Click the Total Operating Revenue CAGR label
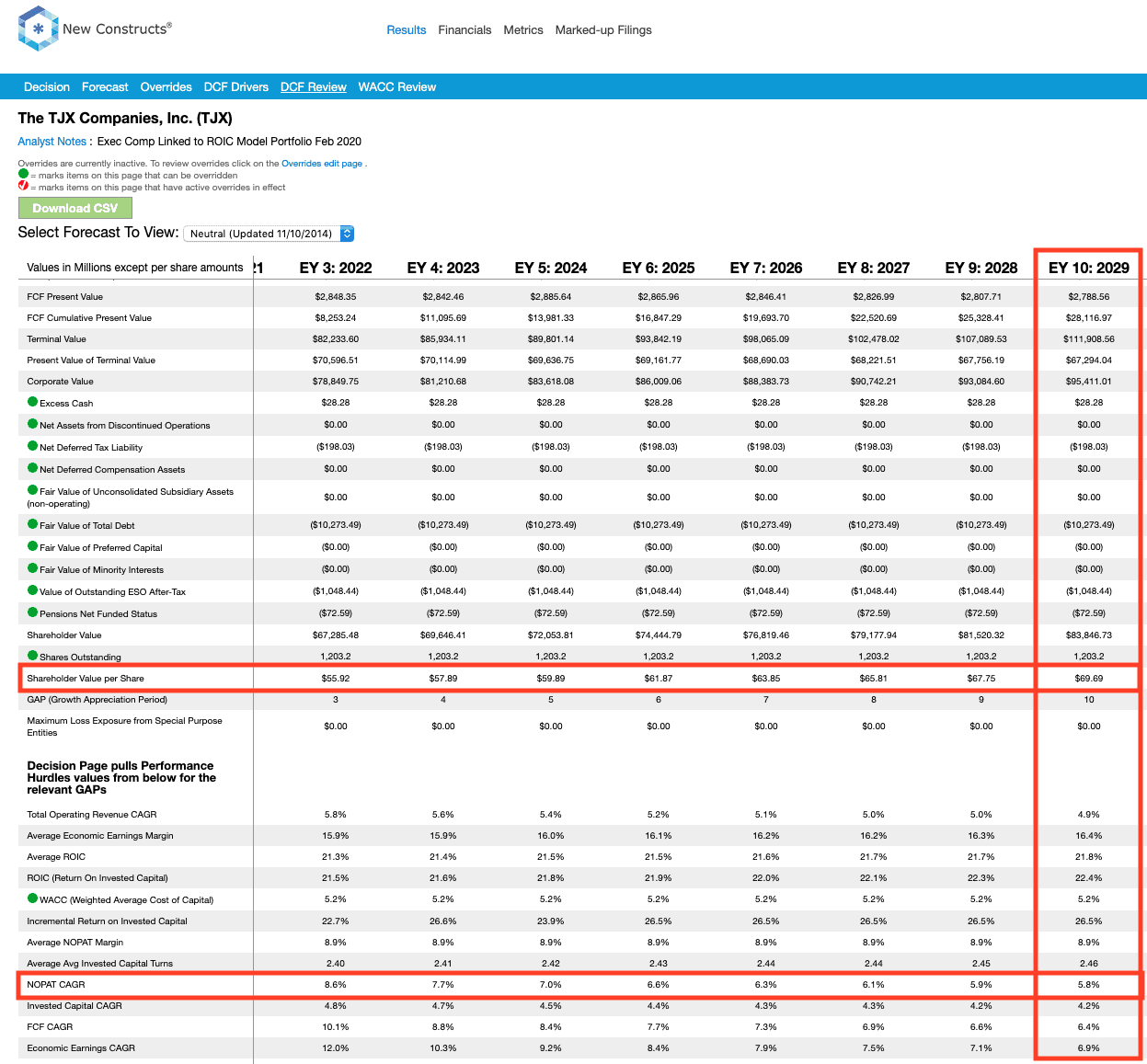 point(92,815)
